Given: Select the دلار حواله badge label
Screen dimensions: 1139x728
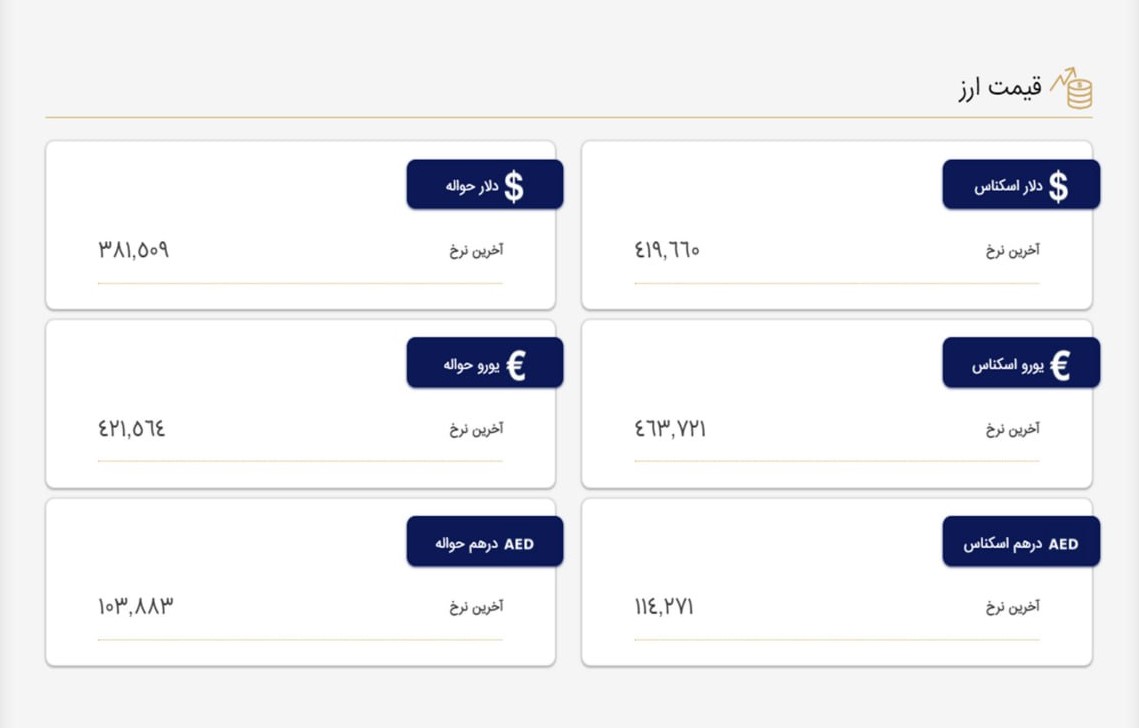Looking at the screenshot, I should (x=472, y=186).
